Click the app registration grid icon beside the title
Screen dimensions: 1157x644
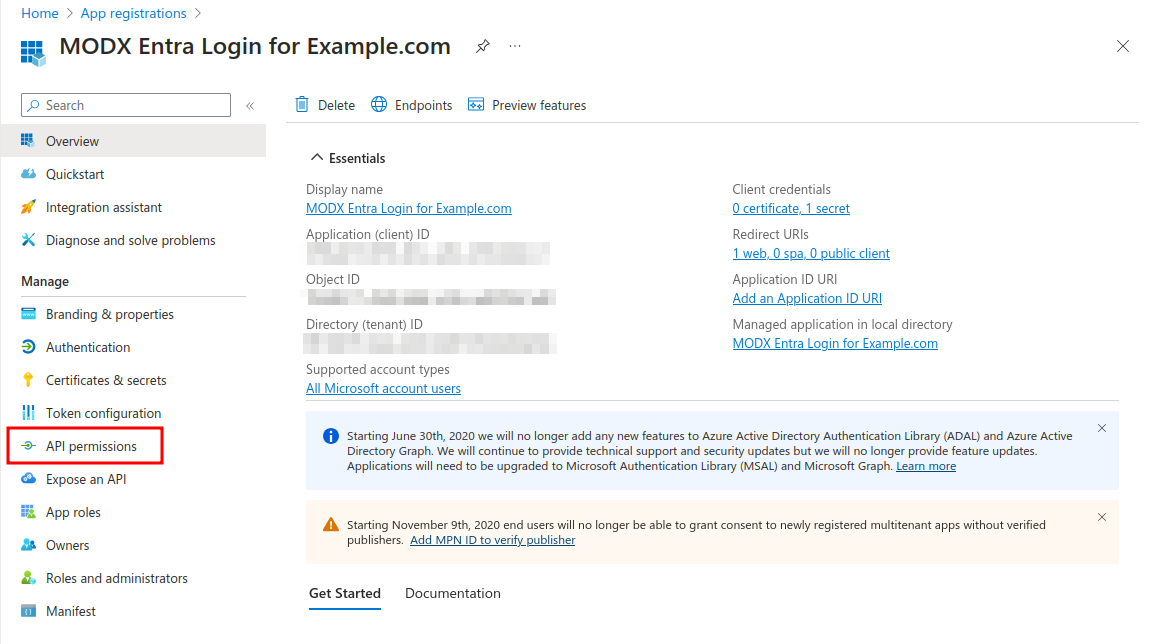tap(32, 52)
